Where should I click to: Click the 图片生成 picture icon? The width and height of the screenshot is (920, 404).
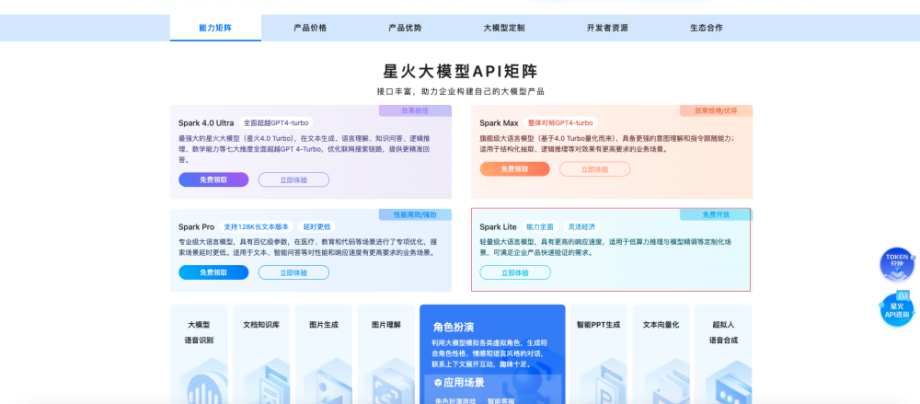point(329,382)
